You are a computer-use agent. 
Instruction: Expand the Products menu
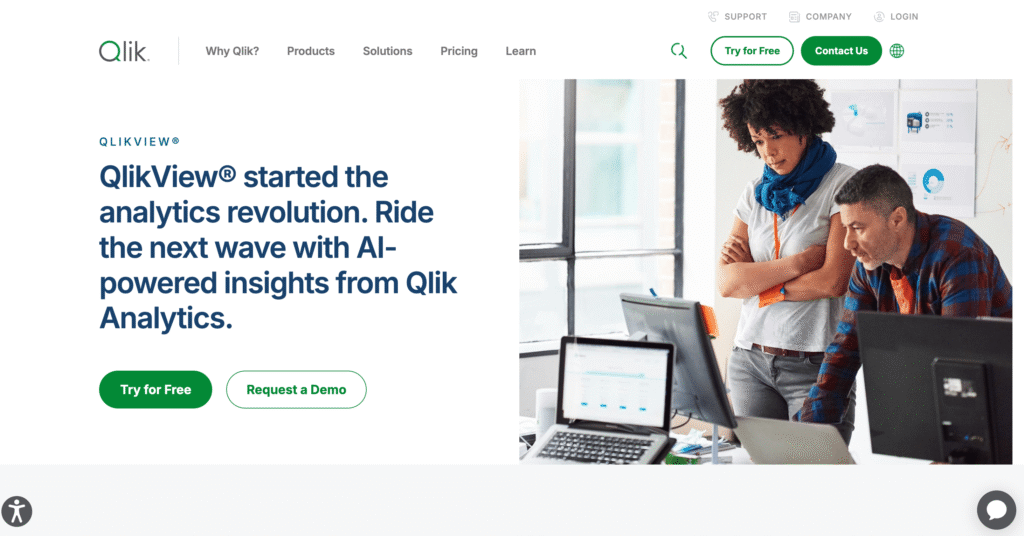click(x=311, y=51)
